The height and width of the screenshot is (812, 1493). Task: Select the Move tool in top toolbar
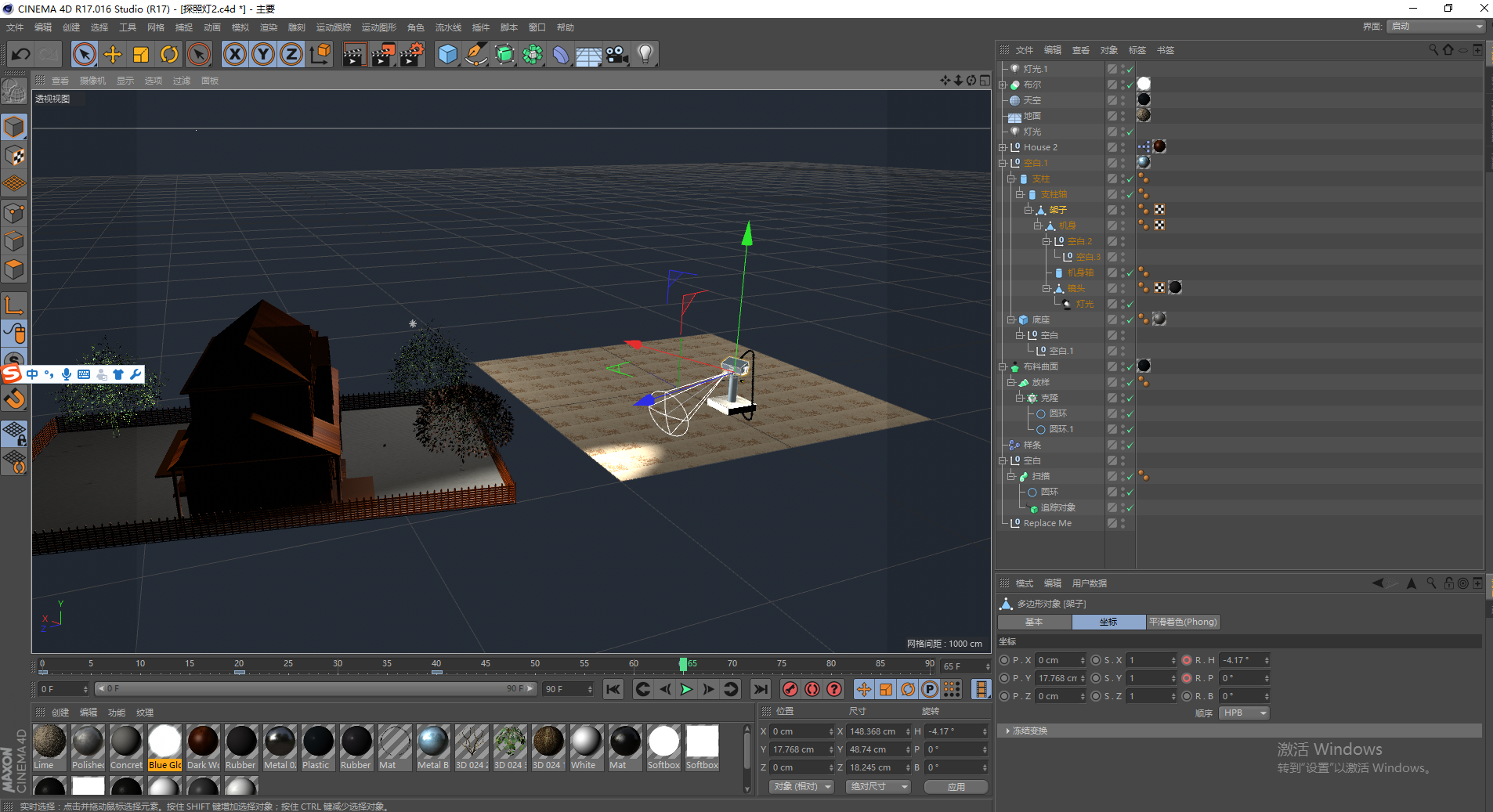point(113,54)
